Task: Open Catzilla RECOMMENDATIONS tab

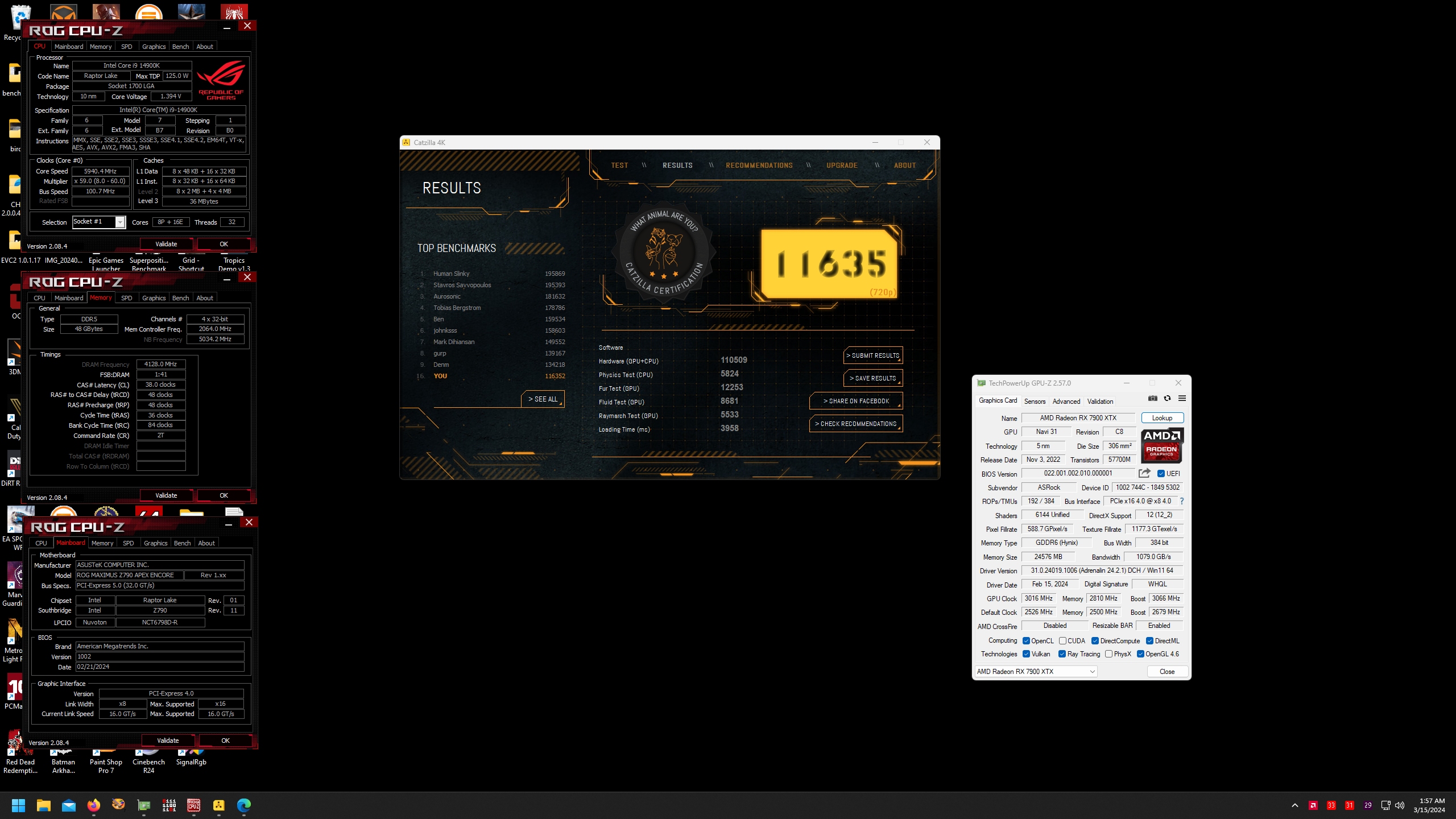Action: (759, 166)
